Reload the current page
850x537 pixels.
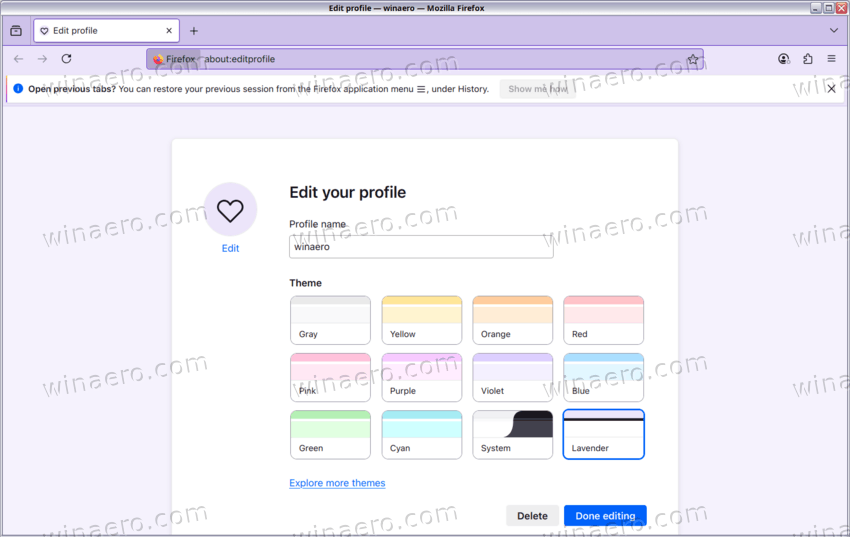[66, 59]
